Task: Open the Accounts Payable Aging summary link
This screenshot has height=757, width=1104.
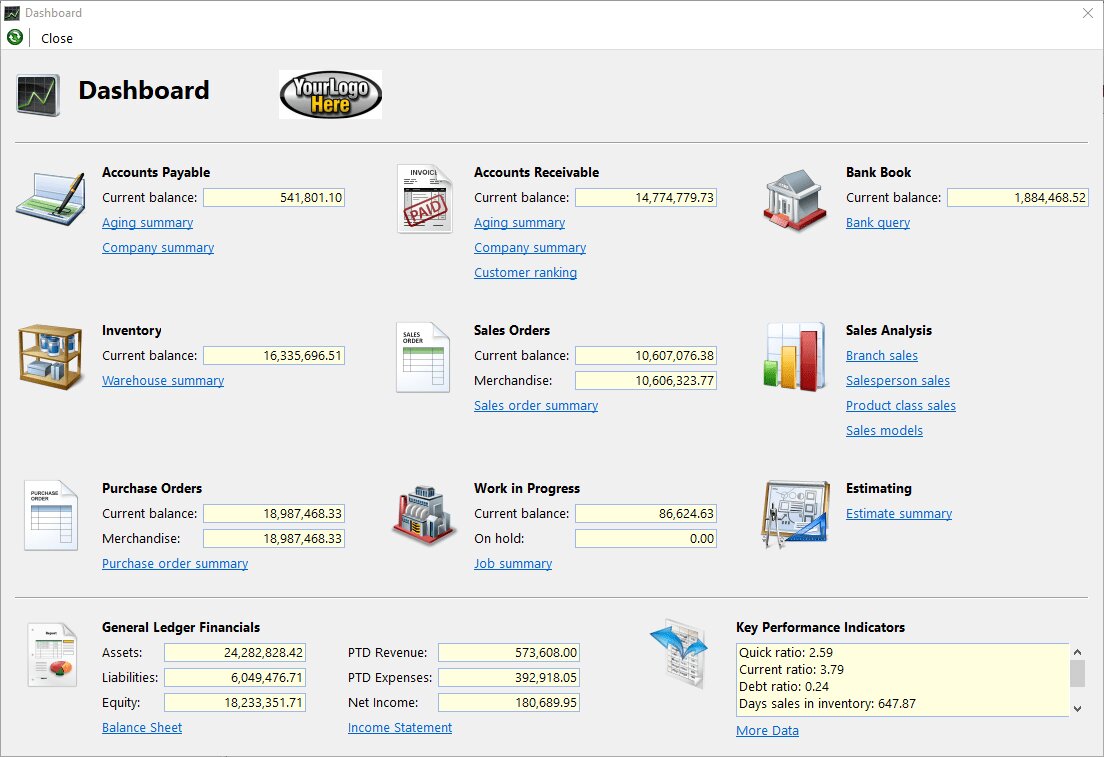Action: tap(147, 223)
